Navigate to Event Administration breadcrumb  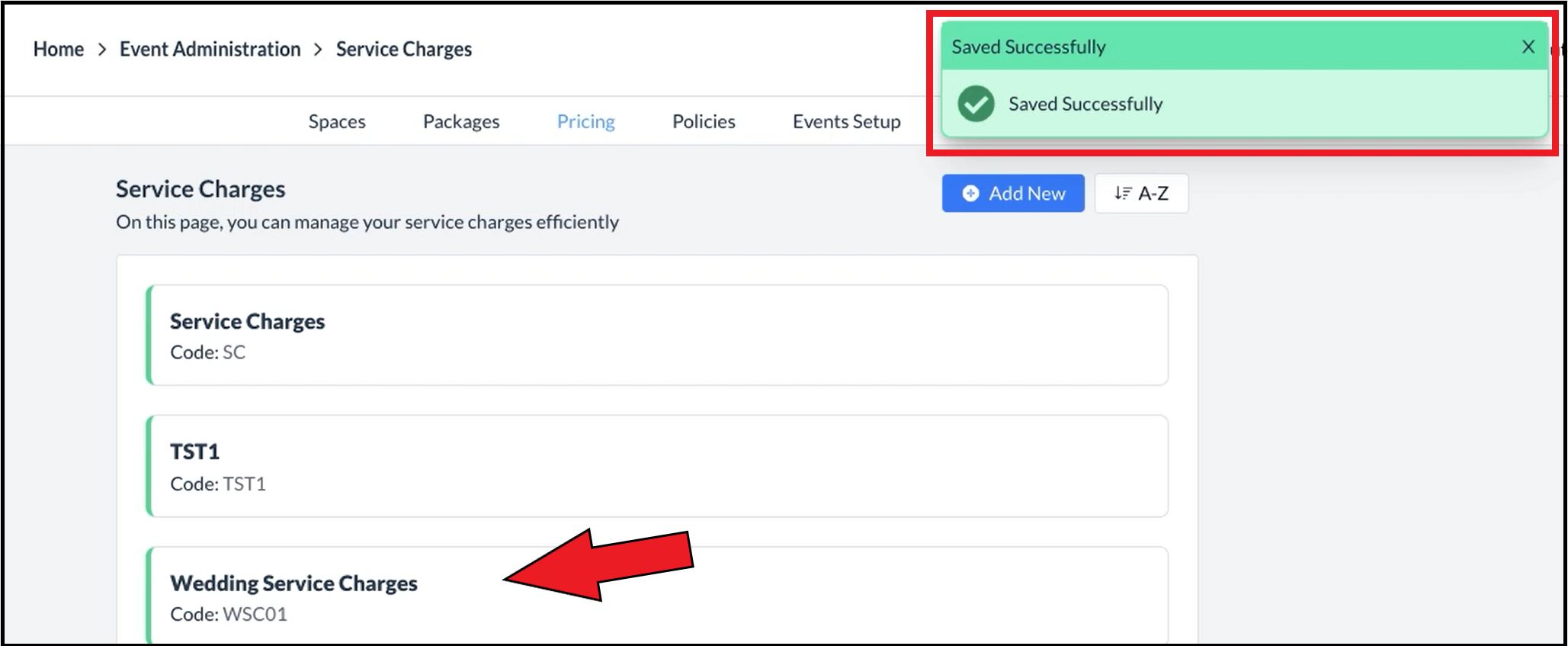pyautogui.click(x=210, y=50)
